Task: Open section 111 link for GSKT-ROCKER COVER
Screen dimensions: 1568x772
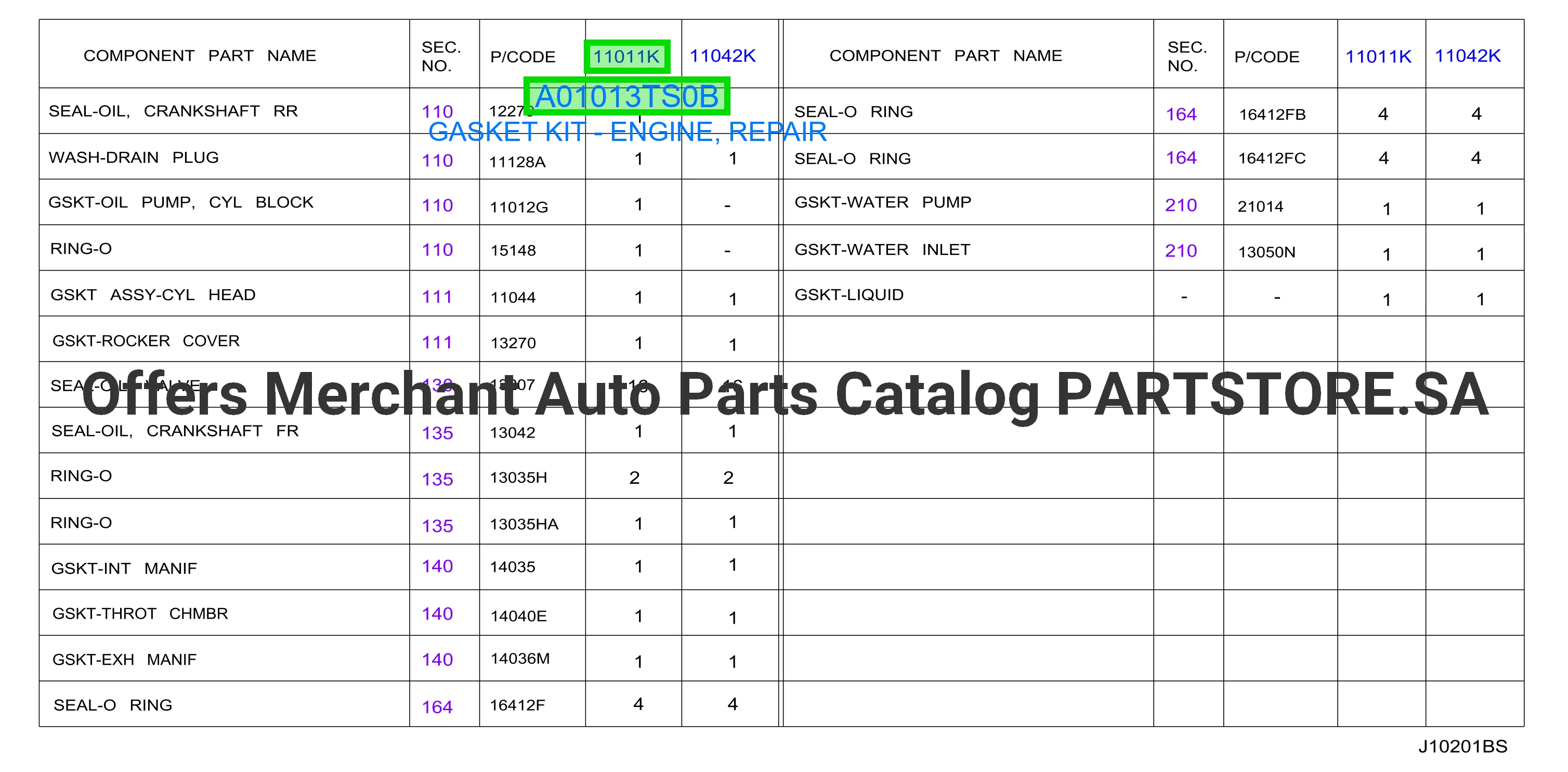Action: pos(437,343)
